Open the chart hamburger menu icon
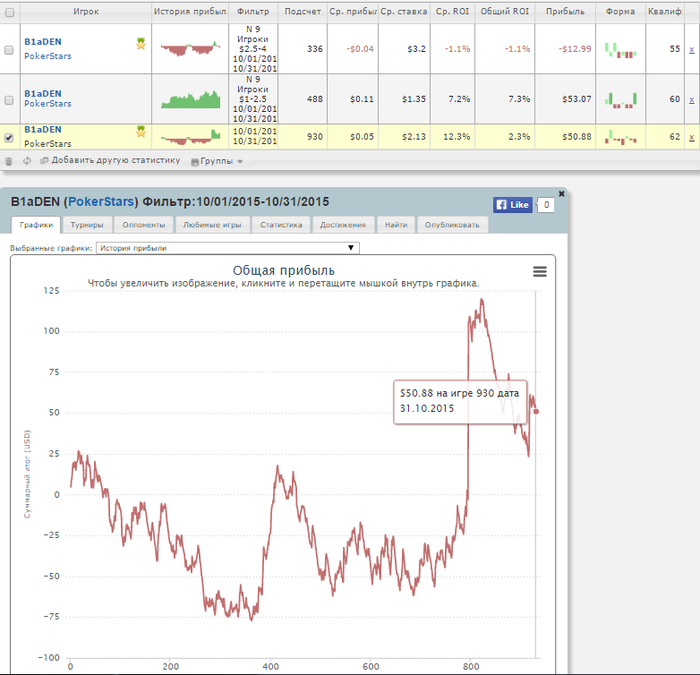 [540, 271]
